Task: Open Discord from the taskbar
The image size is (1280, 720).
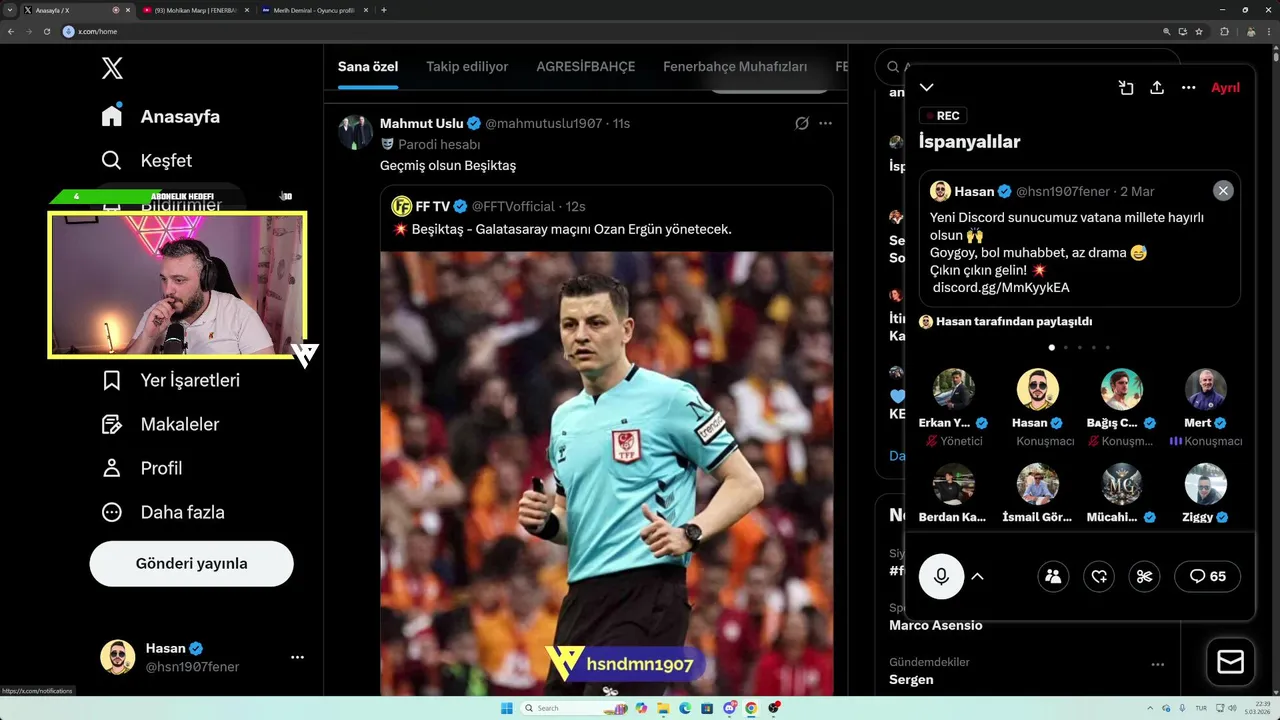Action: tap(729, 708)
